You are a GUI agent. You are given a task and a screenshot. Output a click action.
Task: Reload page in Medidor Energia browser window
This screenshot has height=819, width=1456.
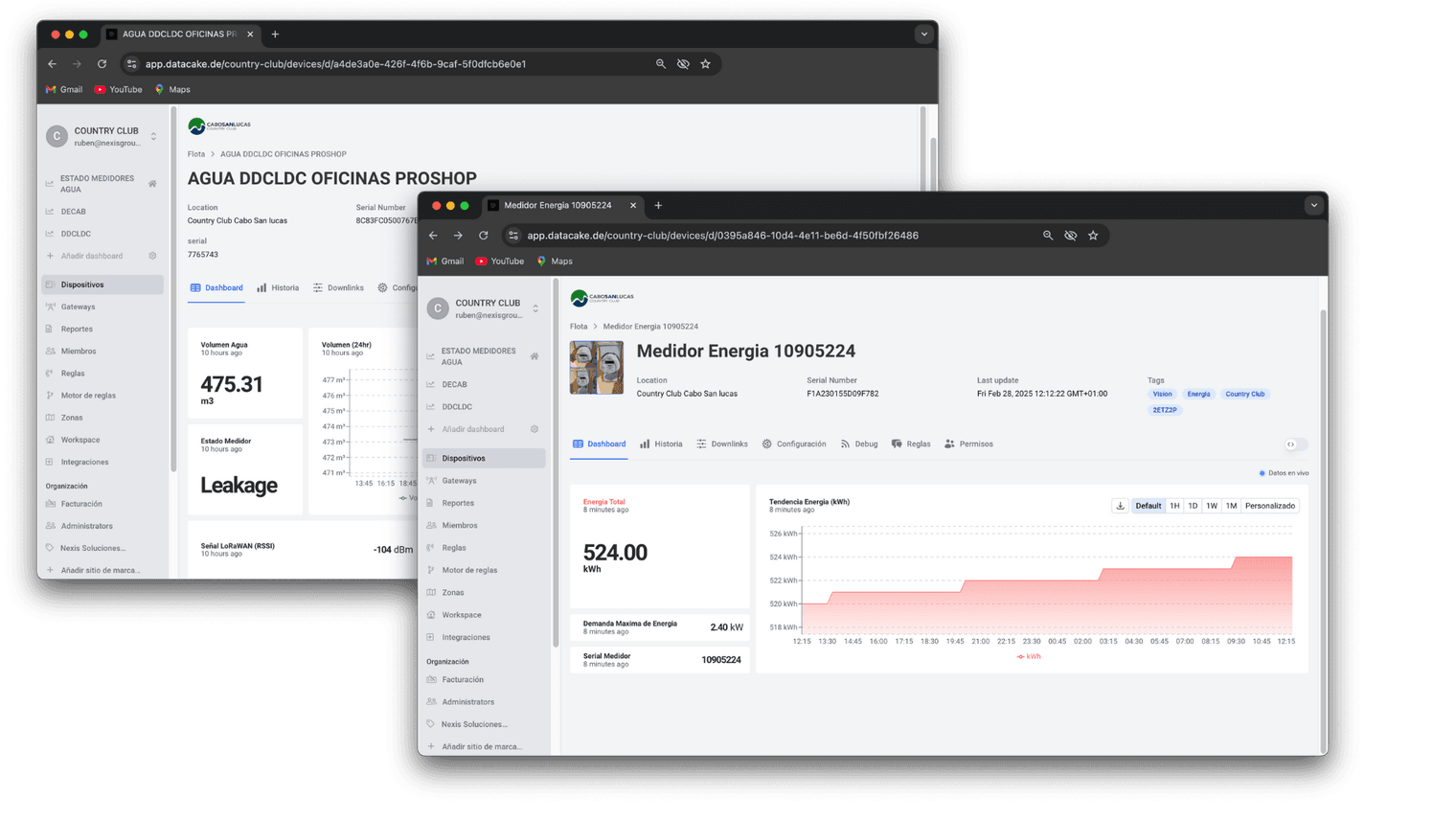tap(484, 236)
